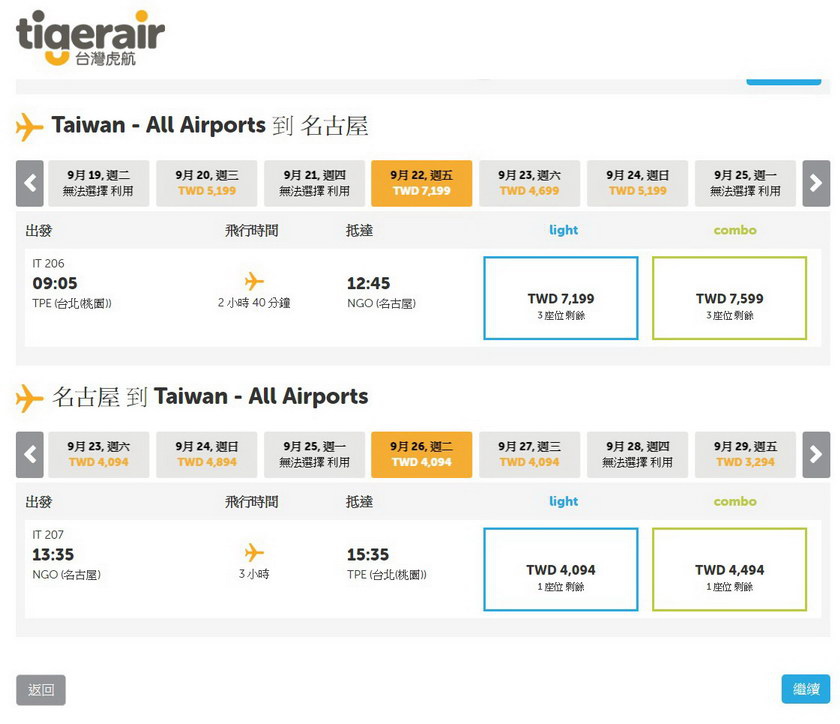Image resolution: width=840 pixels, height=724 pixels.
Task: Choose return date 9月 27 TWD 4,094
Action: pos(529,454)
